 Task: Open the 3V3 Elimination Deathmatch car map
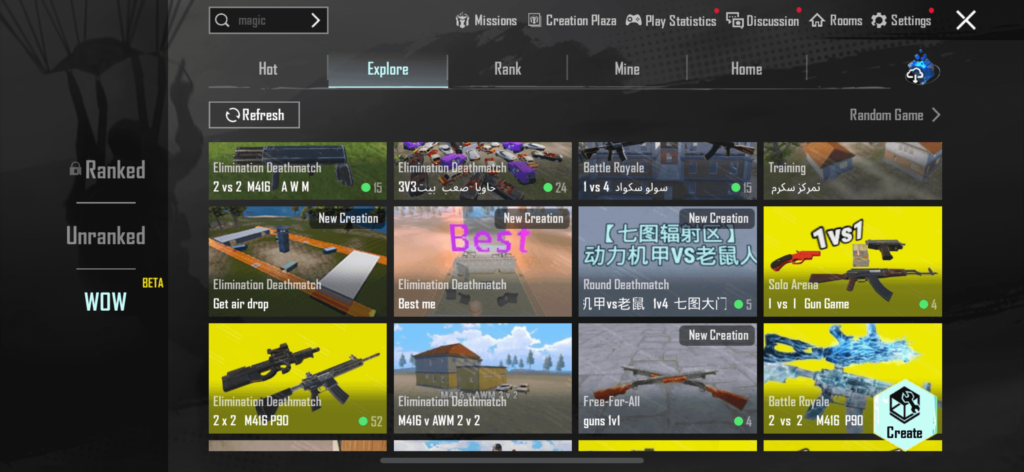[x=483, y=171]
